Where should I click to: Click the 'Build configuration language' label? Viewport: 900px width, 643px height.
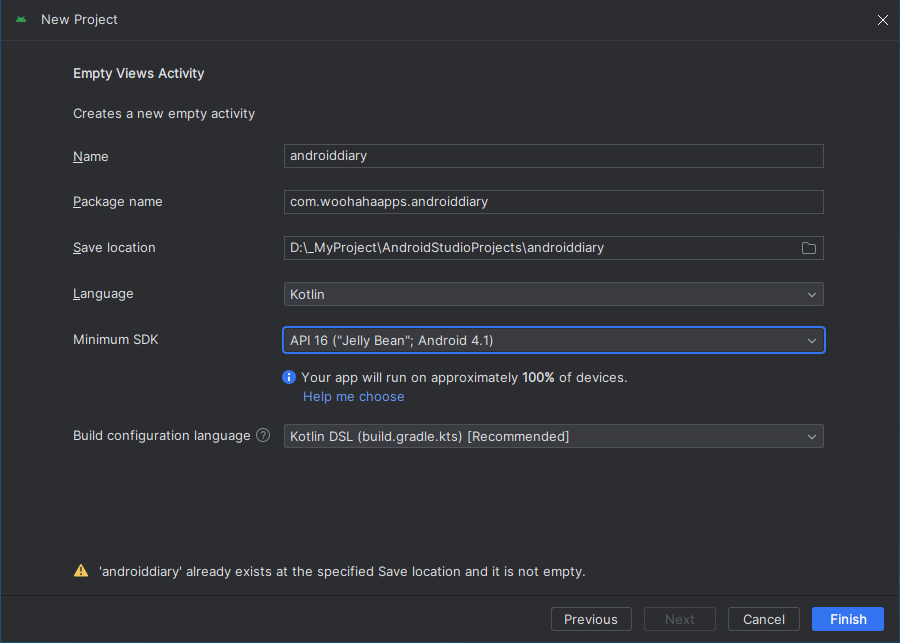[x=162, y=436]
